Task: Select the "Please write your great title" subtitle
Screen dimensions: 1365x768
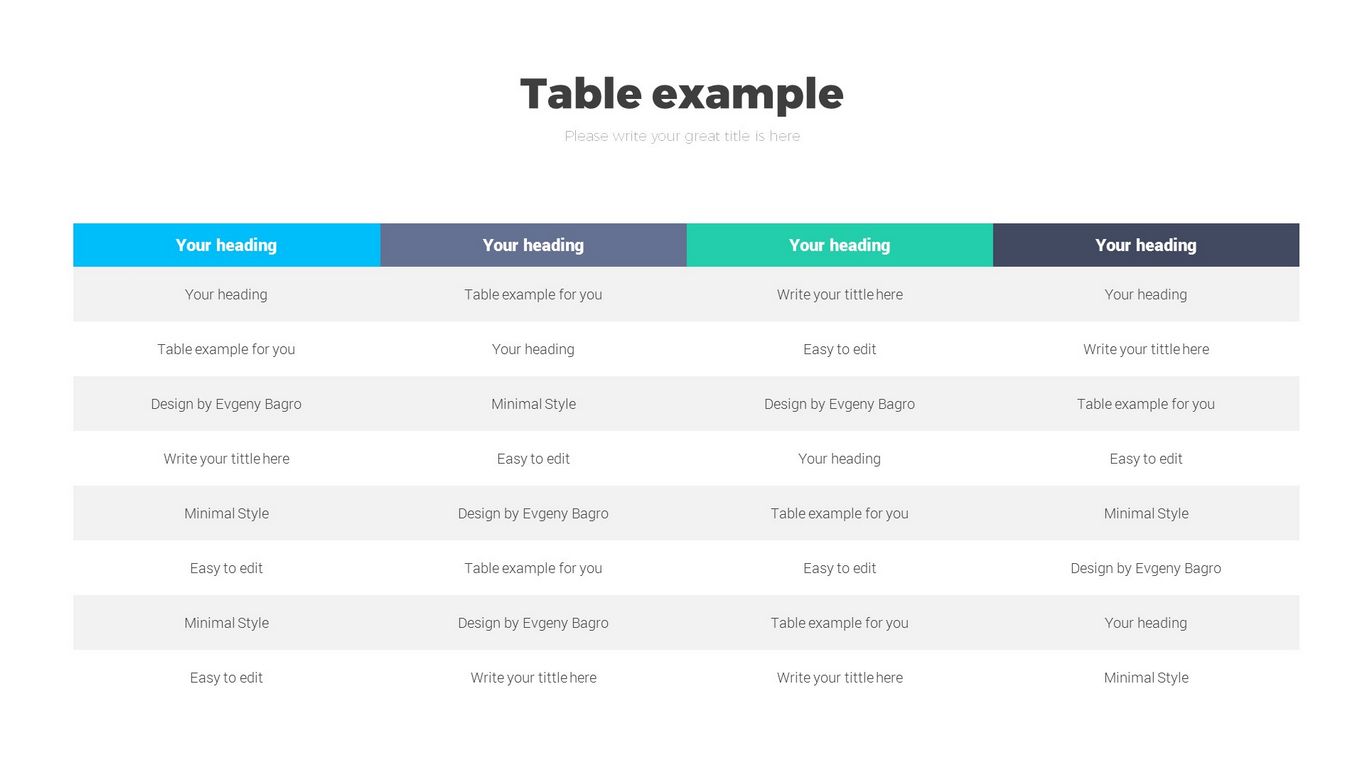Action: point(681,136)
